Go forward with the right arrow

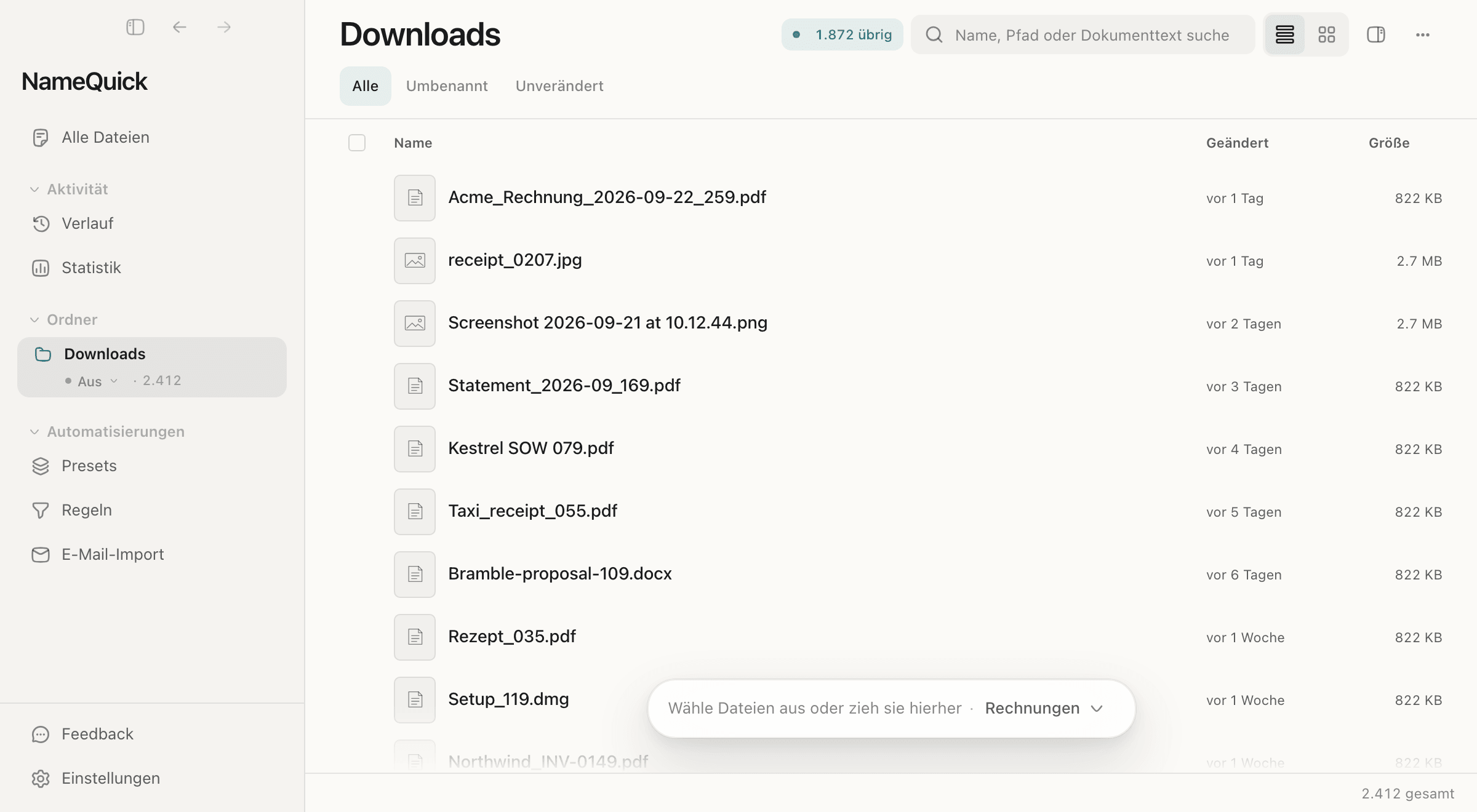point(224,27)
